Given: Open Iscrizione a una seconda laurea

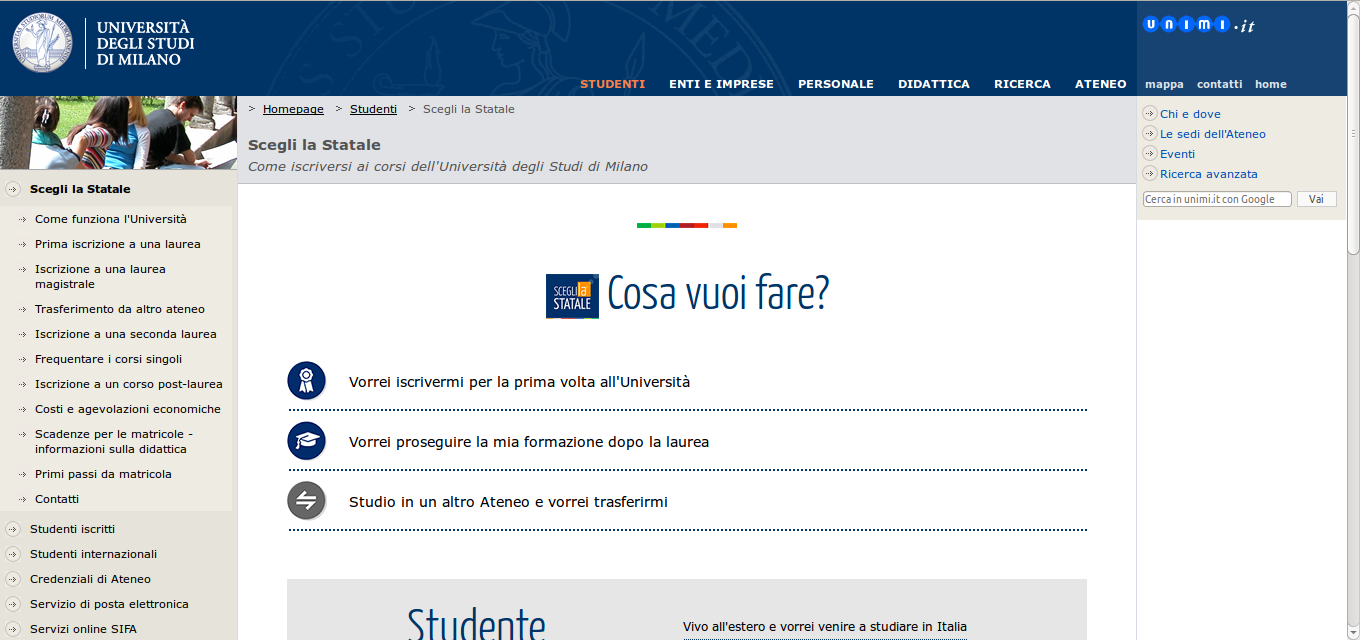Looking at the screenshot, I should click(x=126, y=334).
